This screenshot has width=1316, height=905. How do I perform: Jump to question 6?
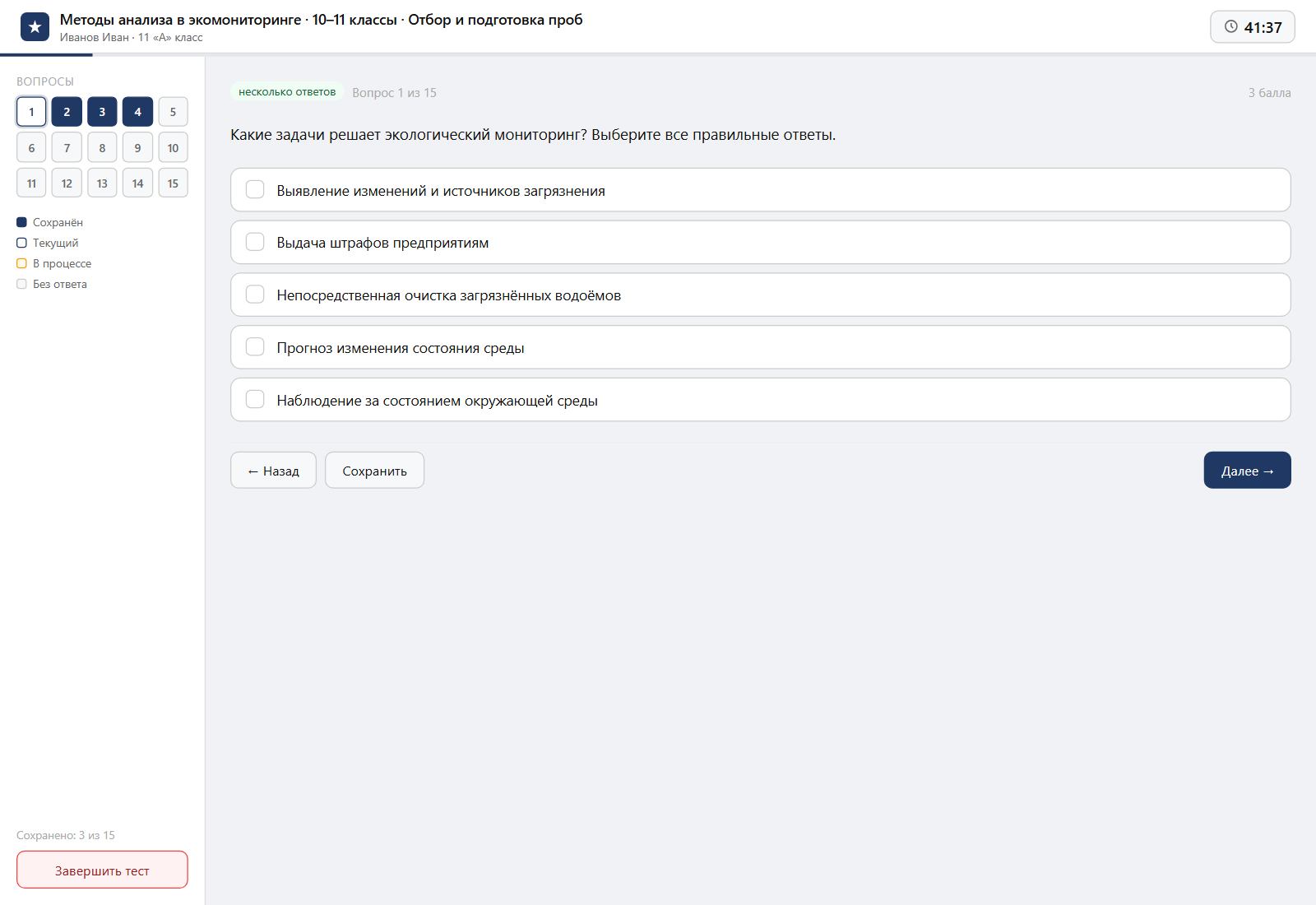[31, 148]
